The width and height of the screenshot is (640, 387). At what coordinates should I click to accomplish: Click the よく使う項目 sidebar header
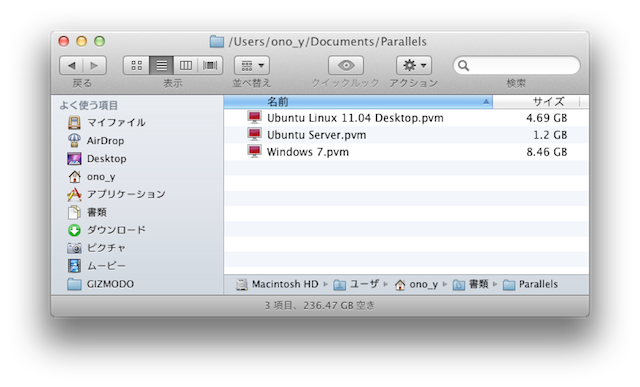(89, 105)
